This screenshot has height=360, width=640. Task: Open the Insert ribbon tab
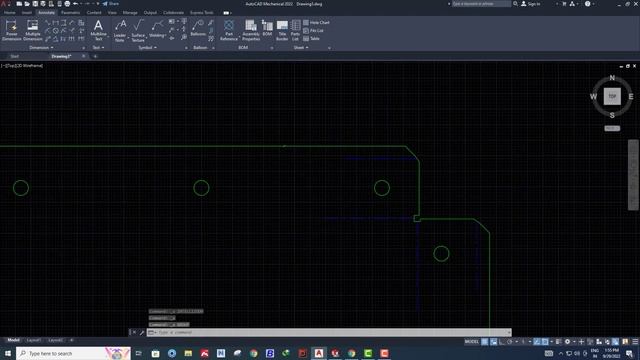pyautogui.click(x=27, y=13)
